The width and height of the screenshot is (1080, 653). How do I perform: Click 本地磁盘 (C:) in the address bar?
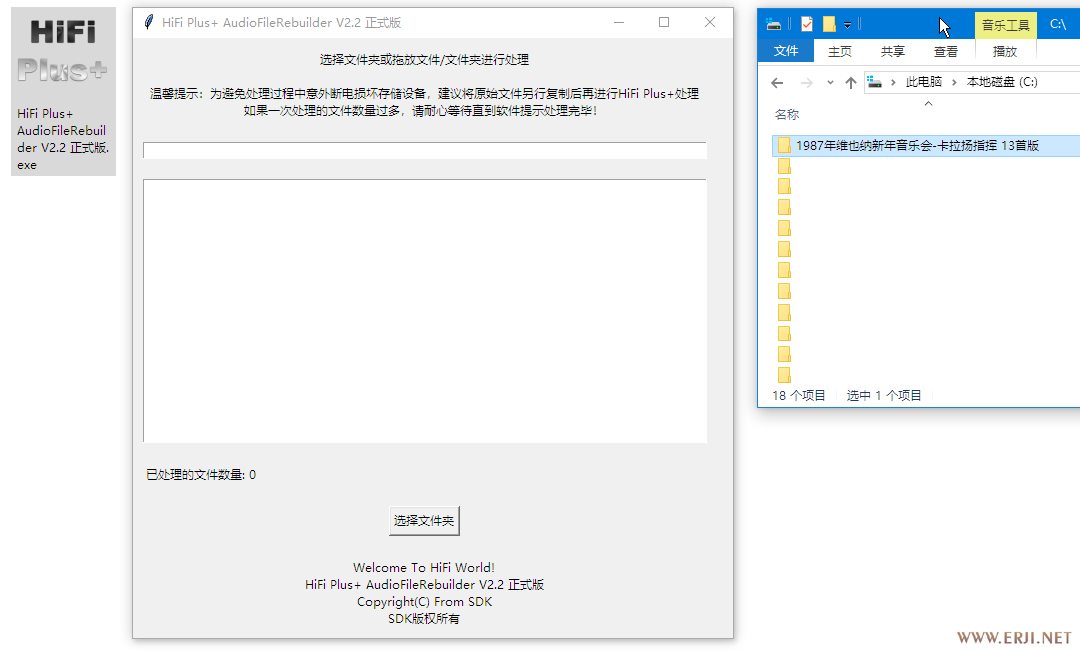pos(1001,82)
